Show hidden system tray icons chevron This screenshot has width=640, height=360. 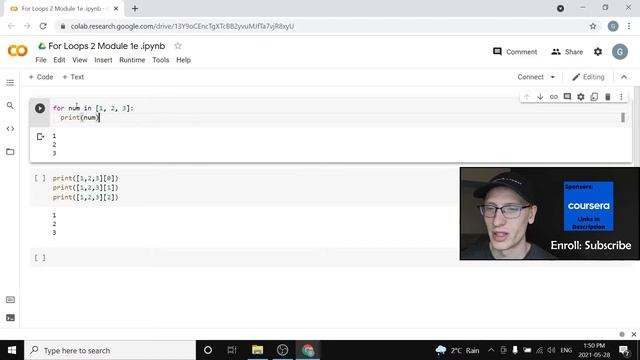[x=491, y=350]
